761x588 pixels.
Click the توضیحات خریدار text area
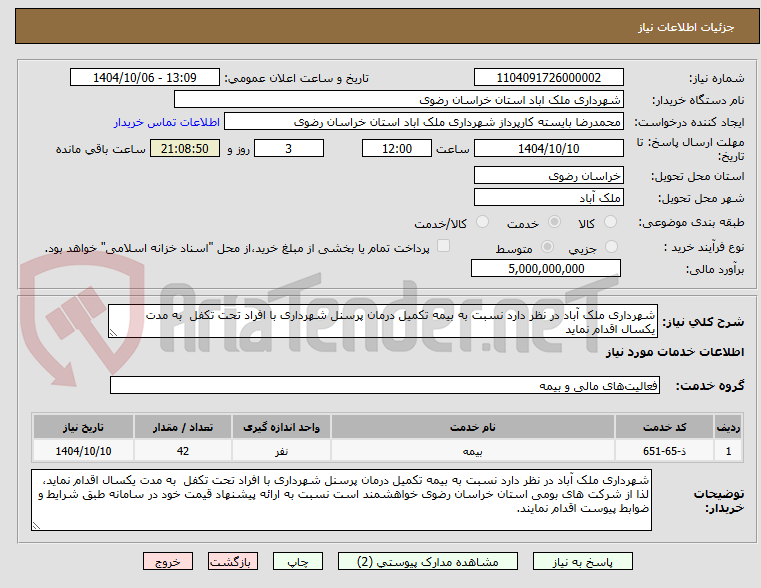pyautogui.click(x=342, y=500)
